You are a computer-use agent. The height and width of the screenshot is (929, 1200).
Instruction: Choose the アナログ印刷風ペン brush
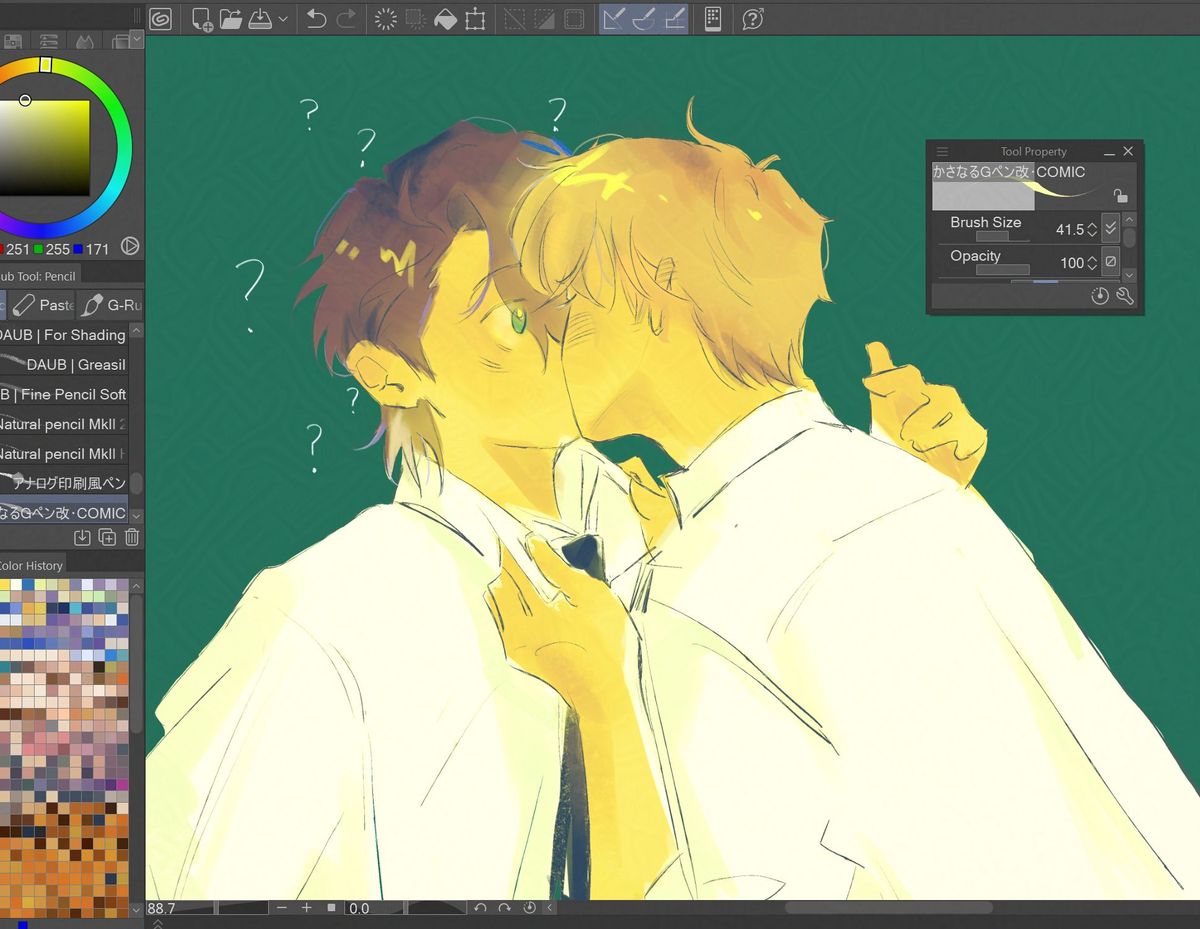(x=64, y=483)
